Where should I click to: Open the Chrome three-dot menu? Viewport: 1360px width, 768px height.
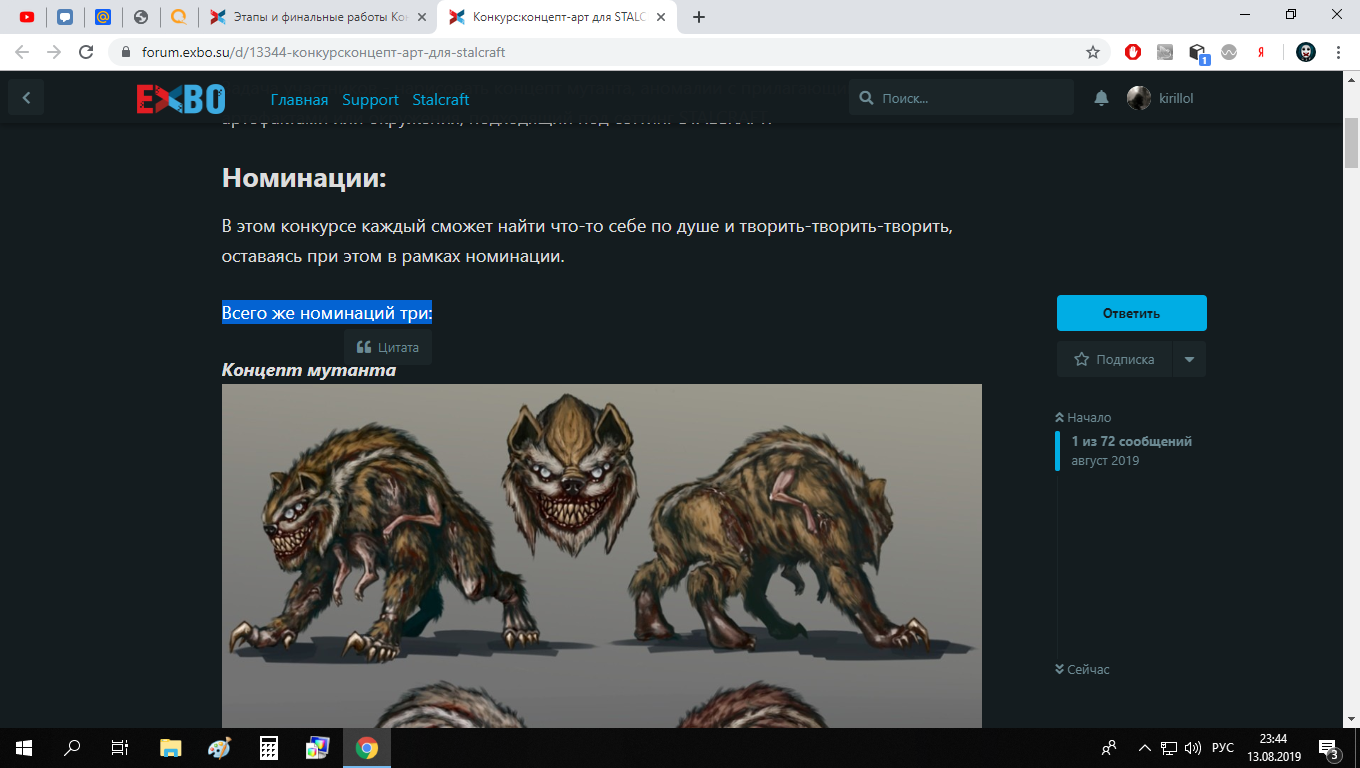click(x=1338, y=52)
